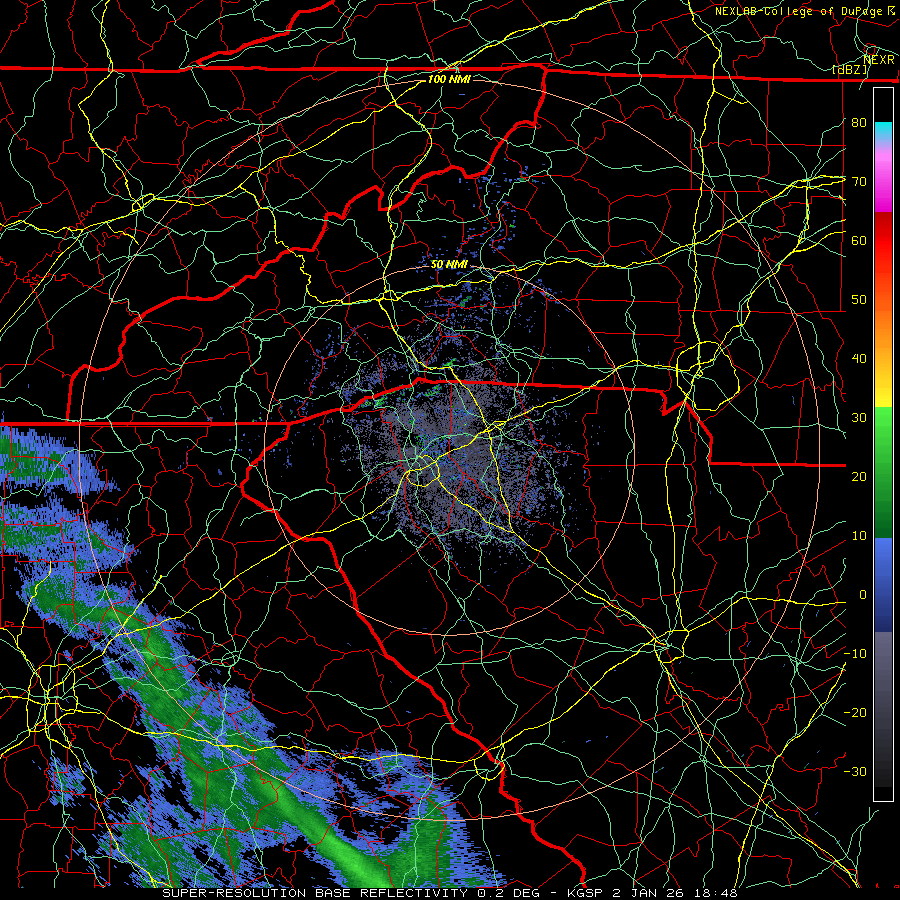This screenshot has width=900, height=900.
Task: Click the '0.2 DEG' elevation angle text
Action: click(x=510, y=893)
